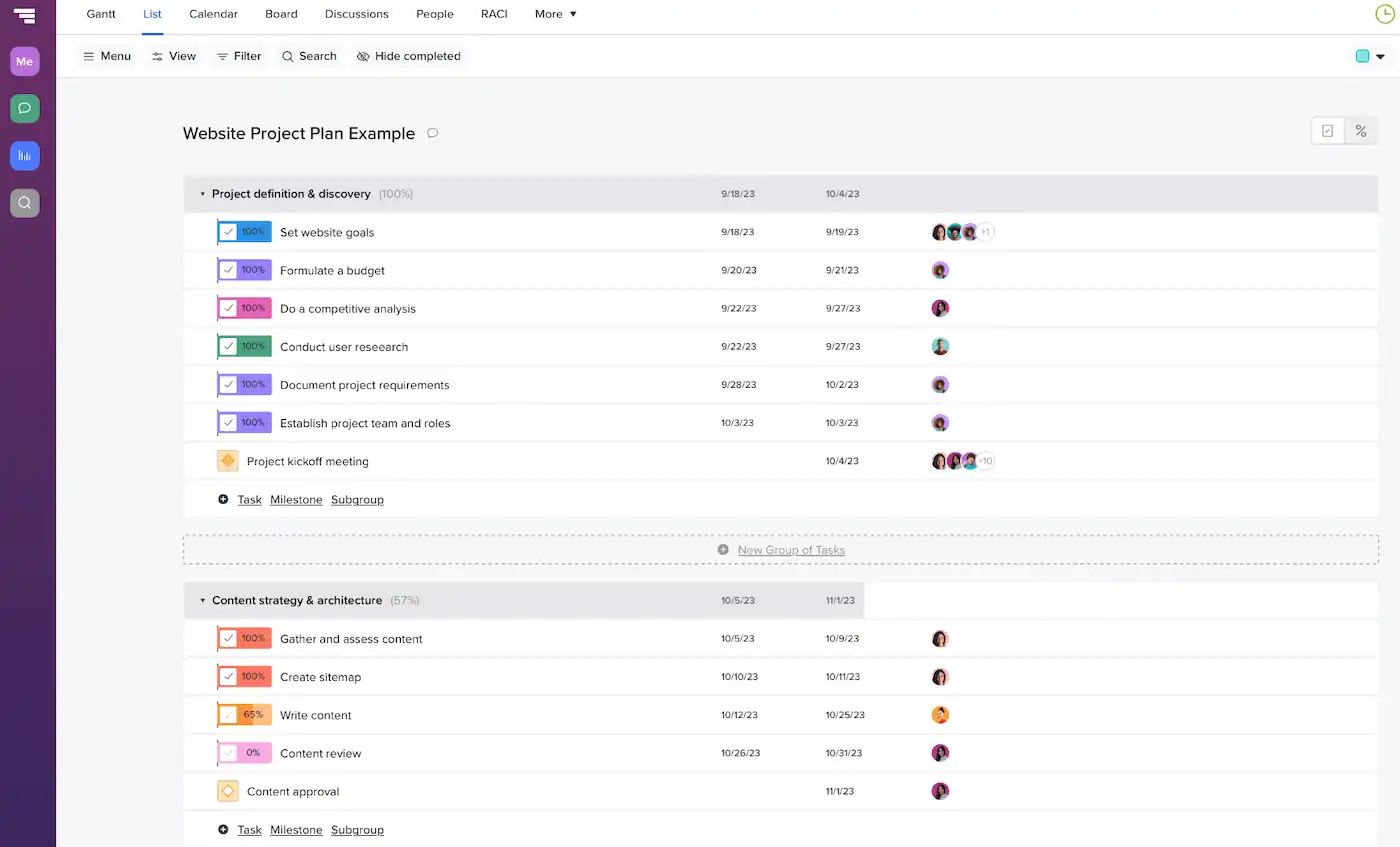Screen dimensions: 1400x847
Task: Switch to percentage progress view mode
Action: 1361,130
